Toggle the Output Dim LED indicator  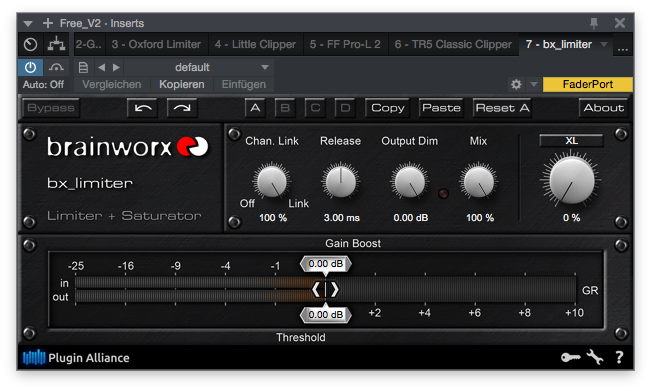[x=443, y=193]
